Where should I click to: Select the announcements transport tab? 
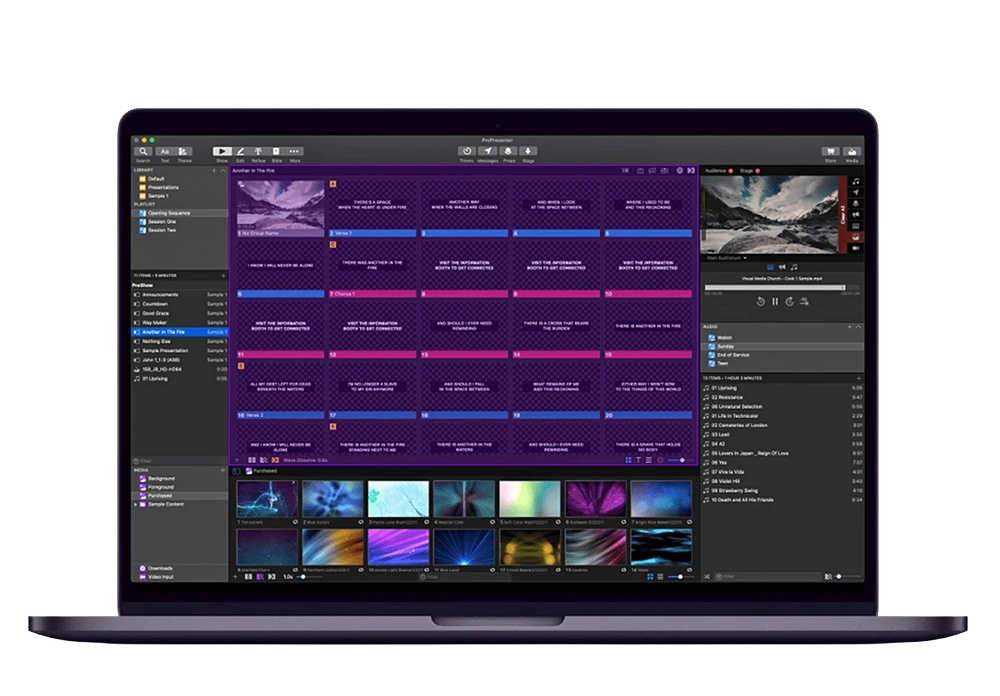coord(782,267)
